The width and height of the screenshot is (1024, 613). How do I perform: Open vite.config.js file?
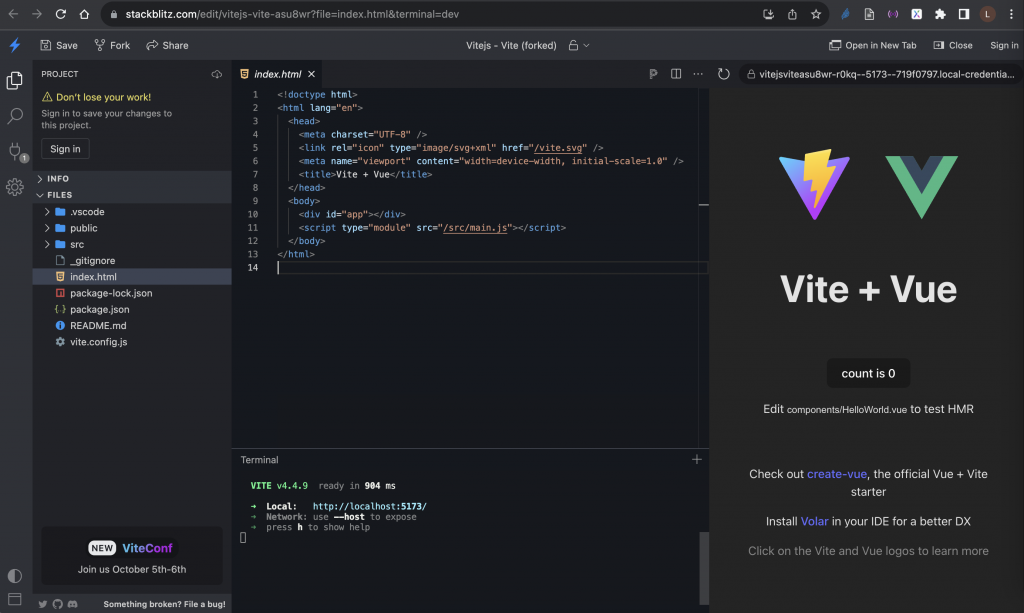tap(132, 342)
